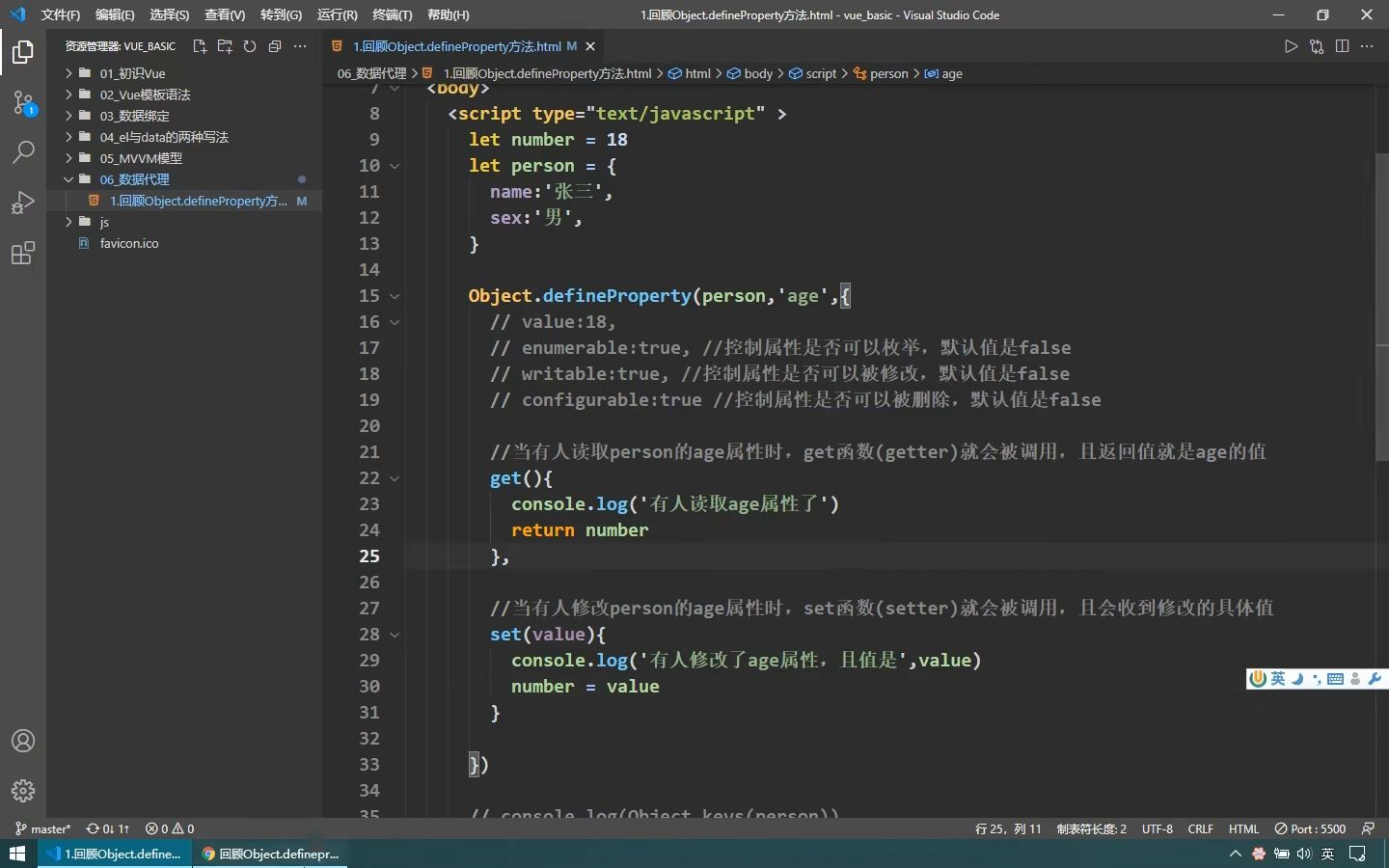Open the Manage gear icon
Viewport: 1389px width, 868px height.
[x=23, y=791]
